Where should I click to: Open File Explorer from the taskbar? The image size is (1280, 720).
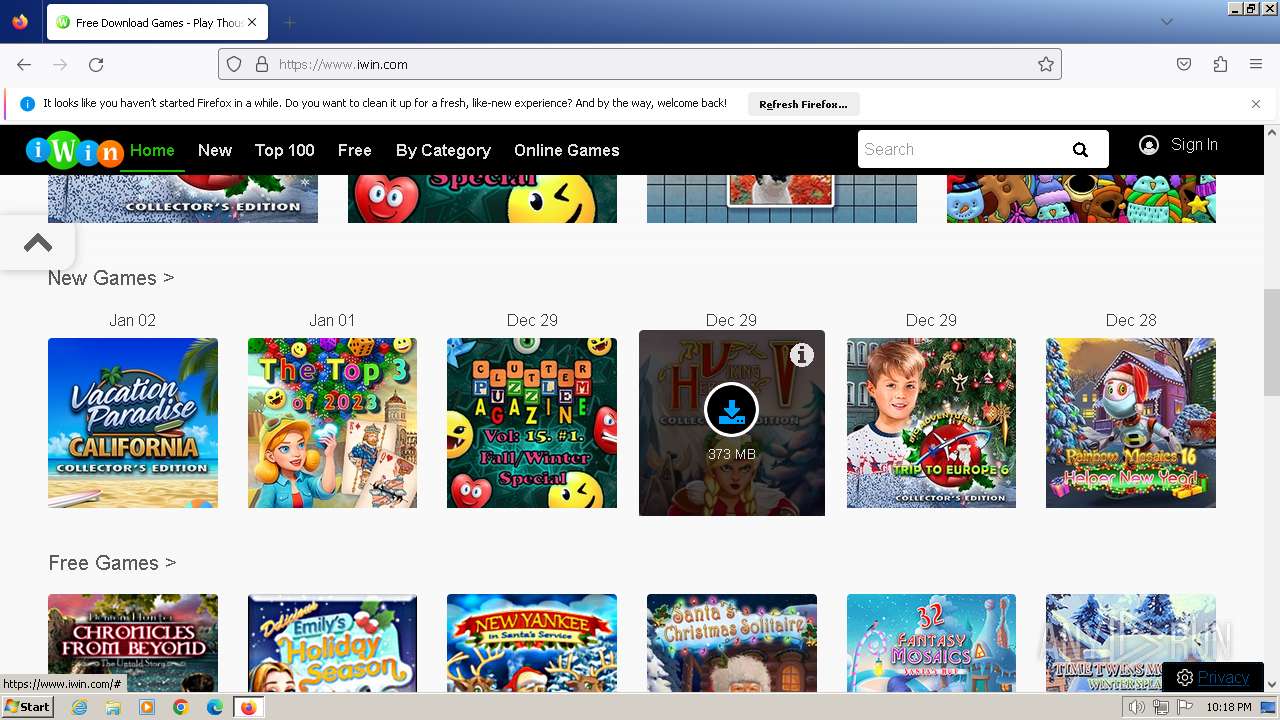[113, 707]
